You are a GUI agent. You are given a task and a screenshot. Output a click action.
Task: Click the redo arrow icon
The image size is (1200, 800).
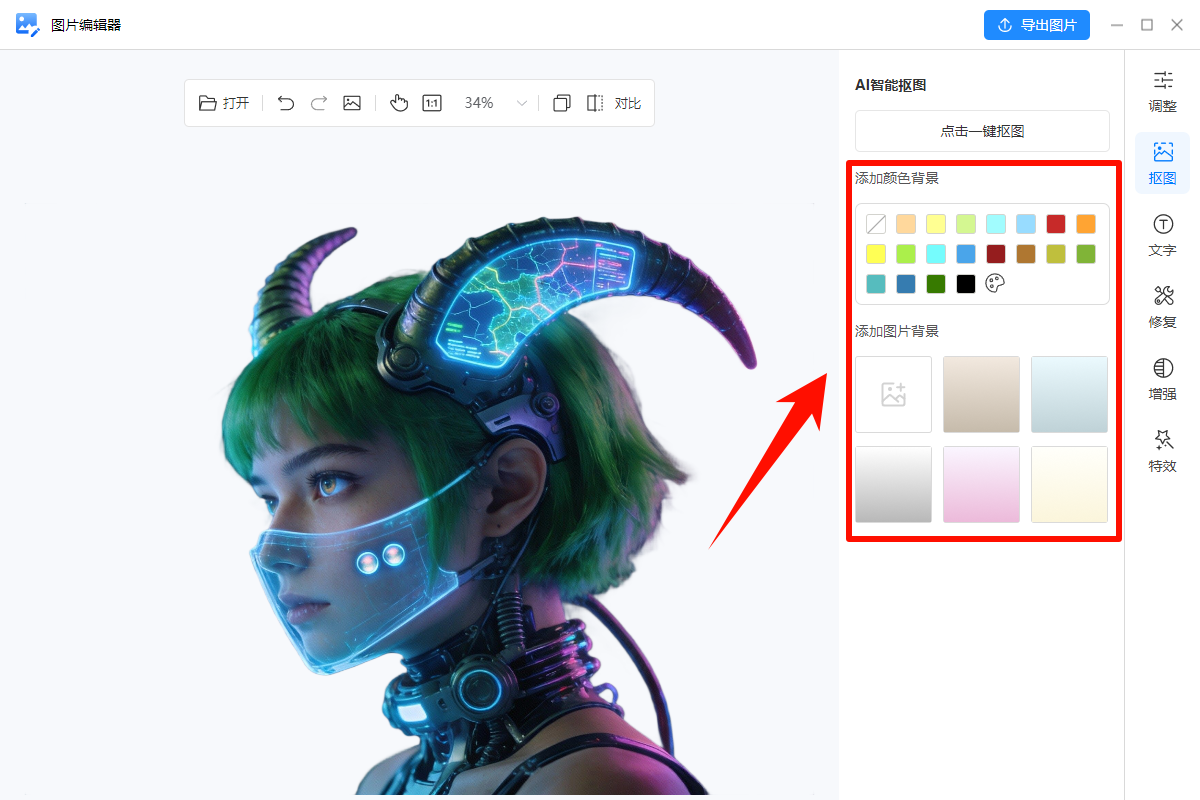pos(319,103)
